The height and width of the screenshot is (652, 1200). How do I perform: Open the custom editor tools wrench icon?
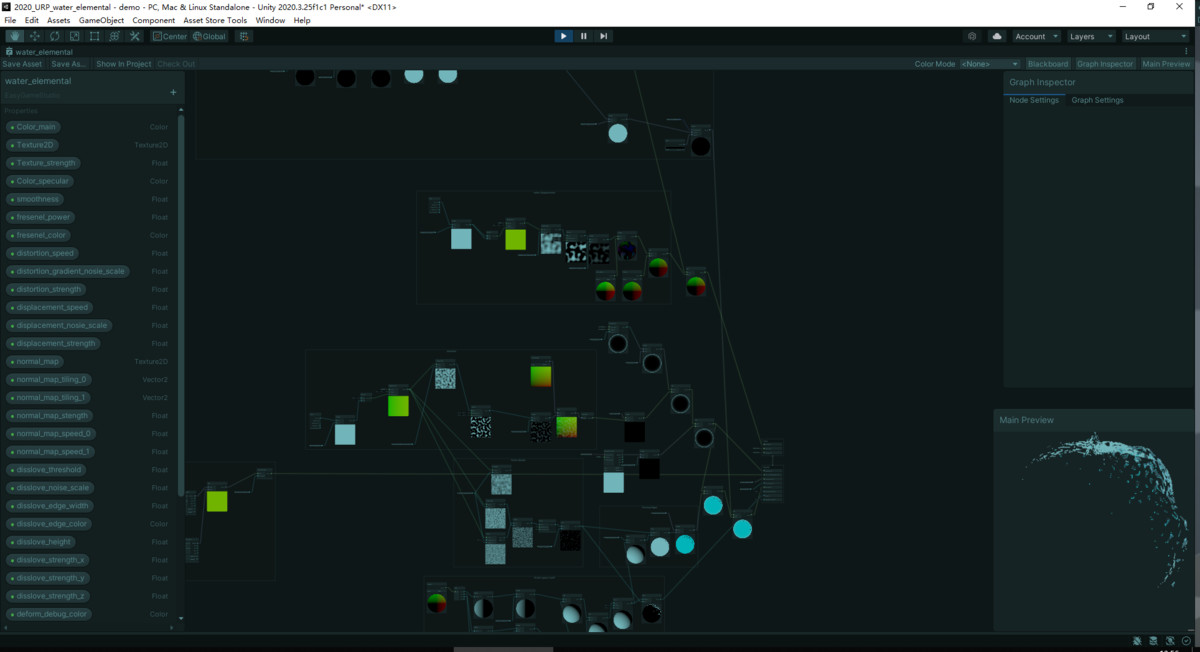tap(133, 35)
